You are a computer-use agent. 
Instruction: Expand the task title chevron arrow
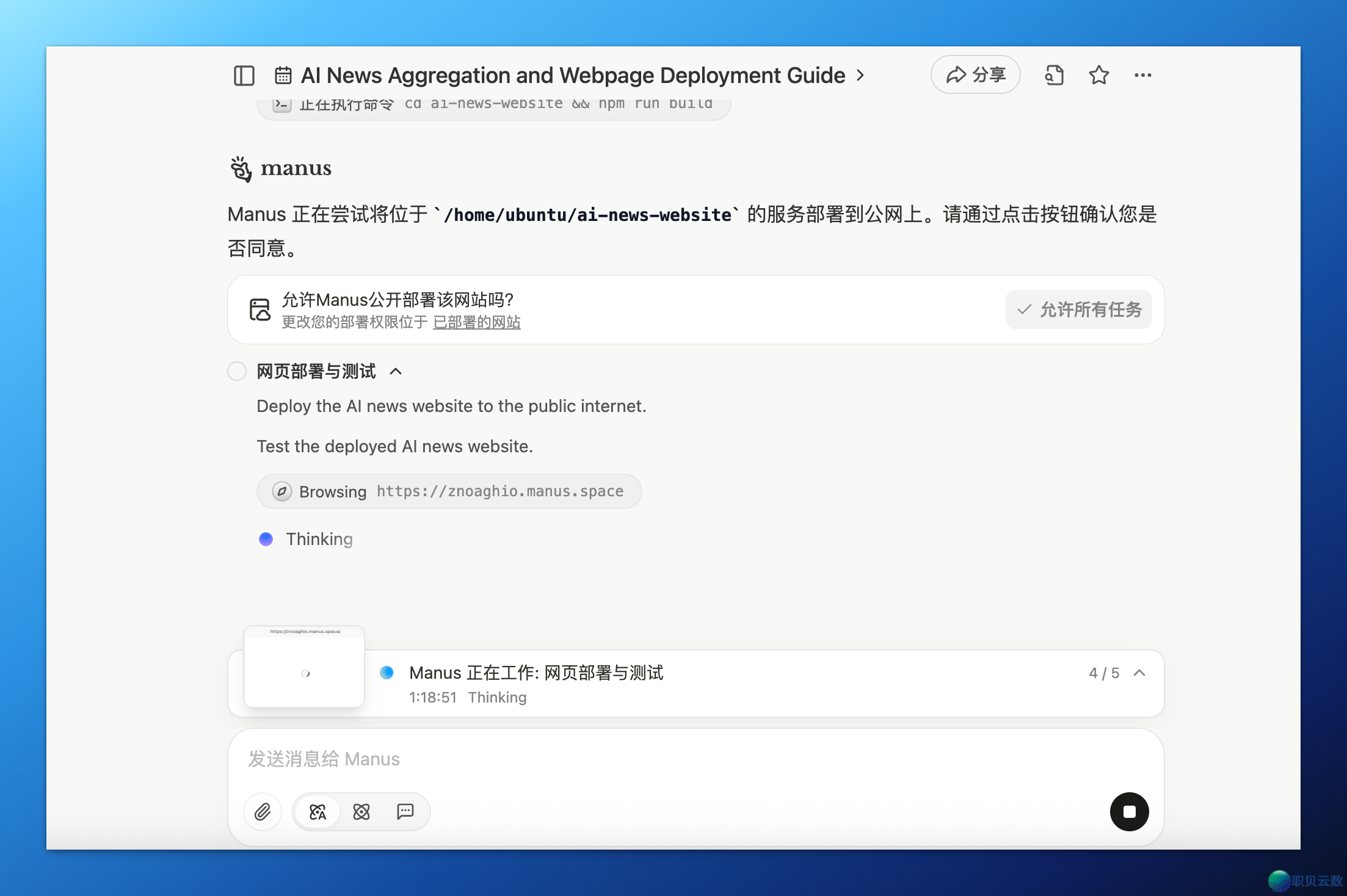(x=860, y=75)
